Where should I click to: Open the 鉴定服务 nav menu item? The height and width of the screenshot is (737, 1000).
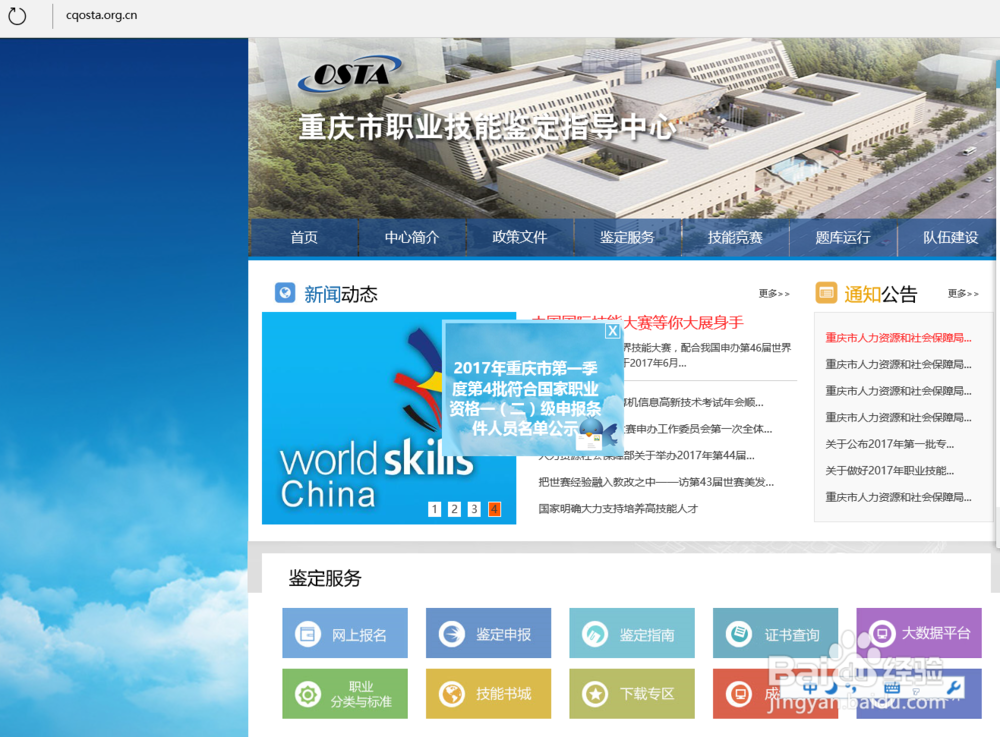click(x=628, y=237)
